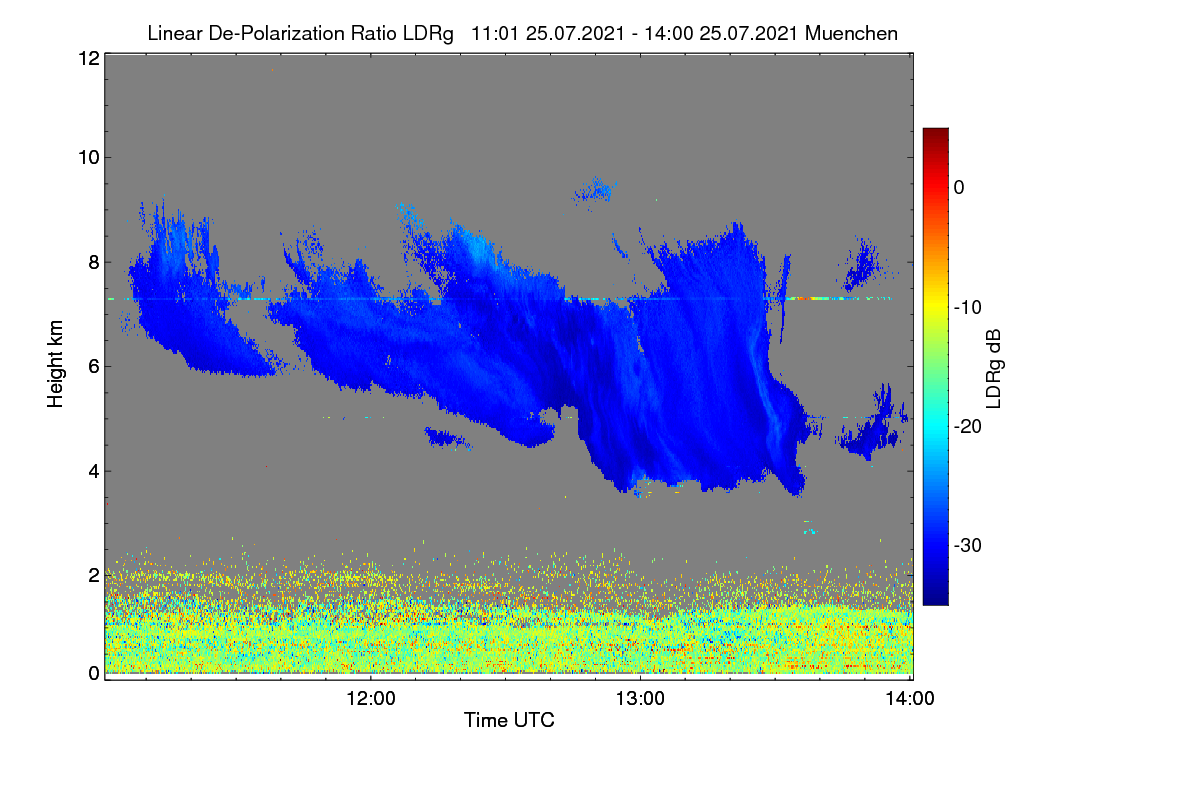This screenshot has width=1200, height=800.
Task: Click the '12:00' time axis label
Action: (371, 699)
